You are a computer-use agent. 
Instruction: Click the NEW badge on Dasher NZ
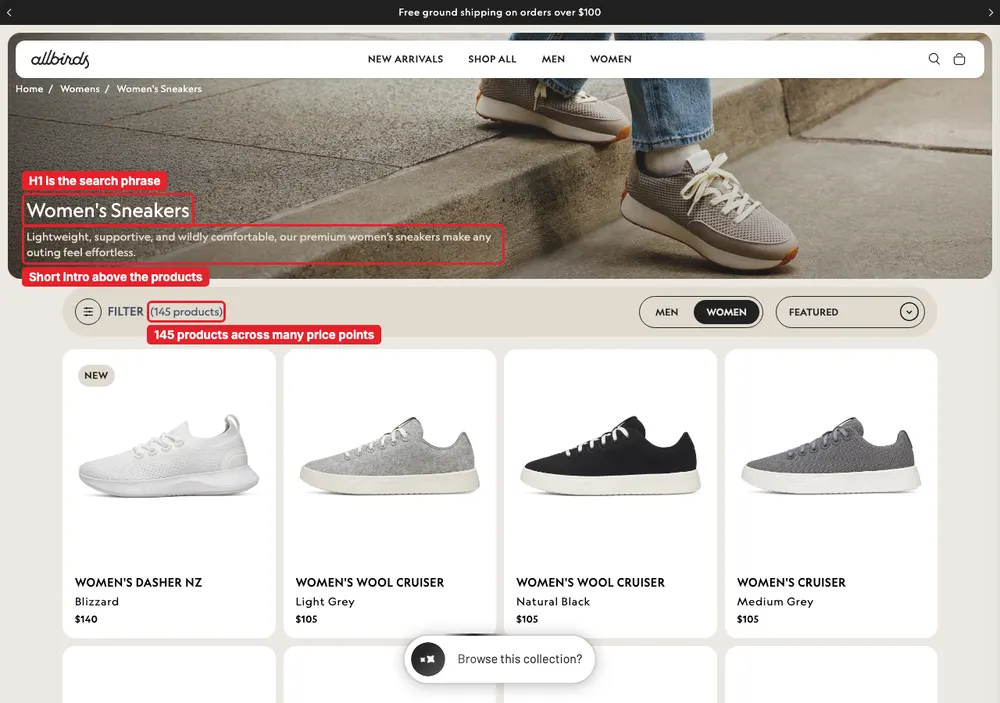96,375
